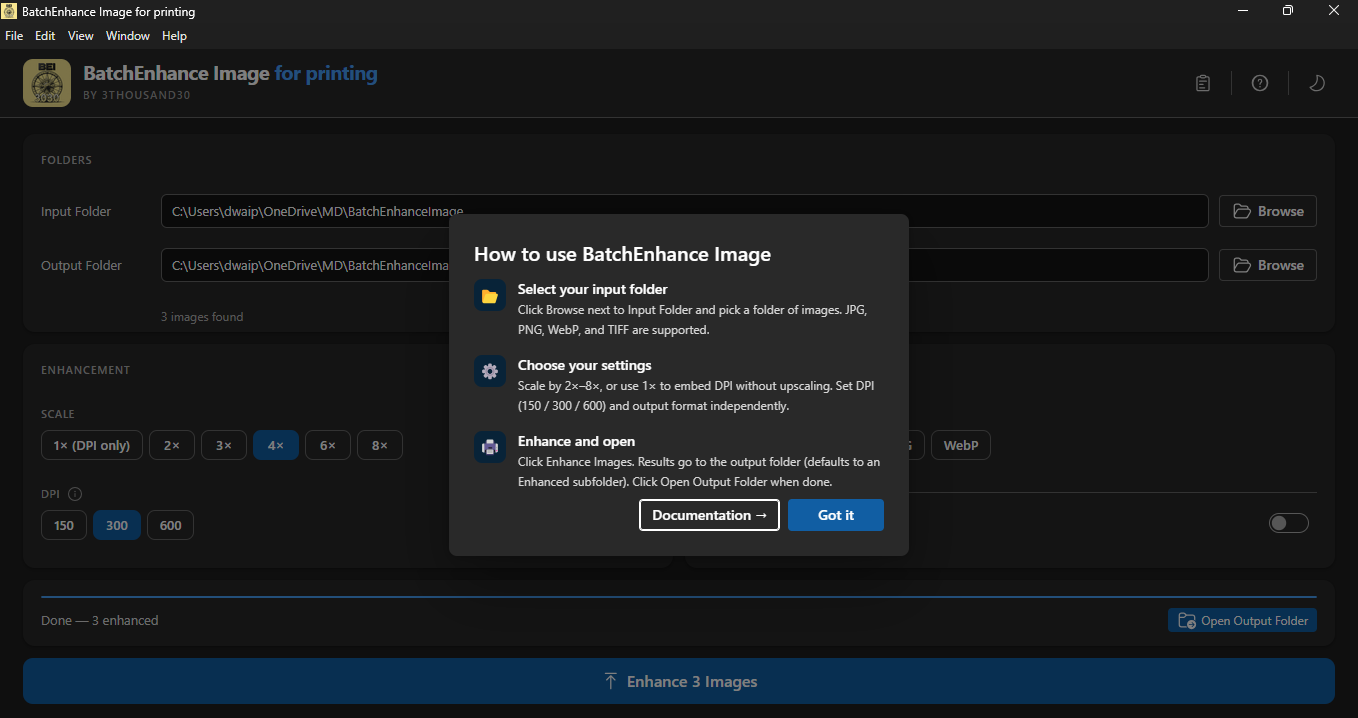This screenshot has height=718, width=1358.
Task: Open the Help menu
Action: (x=175, y=36)
